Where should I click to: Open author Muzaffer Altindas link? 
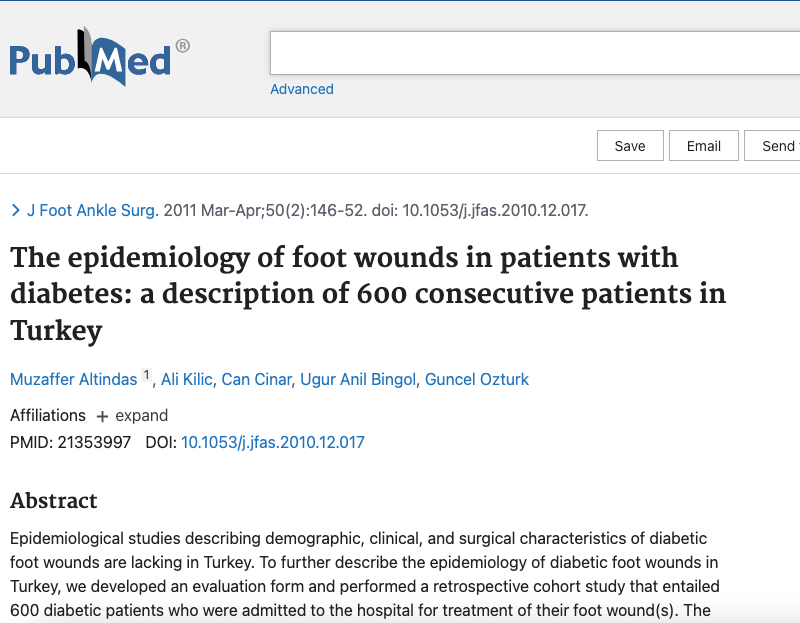point(73,379)
